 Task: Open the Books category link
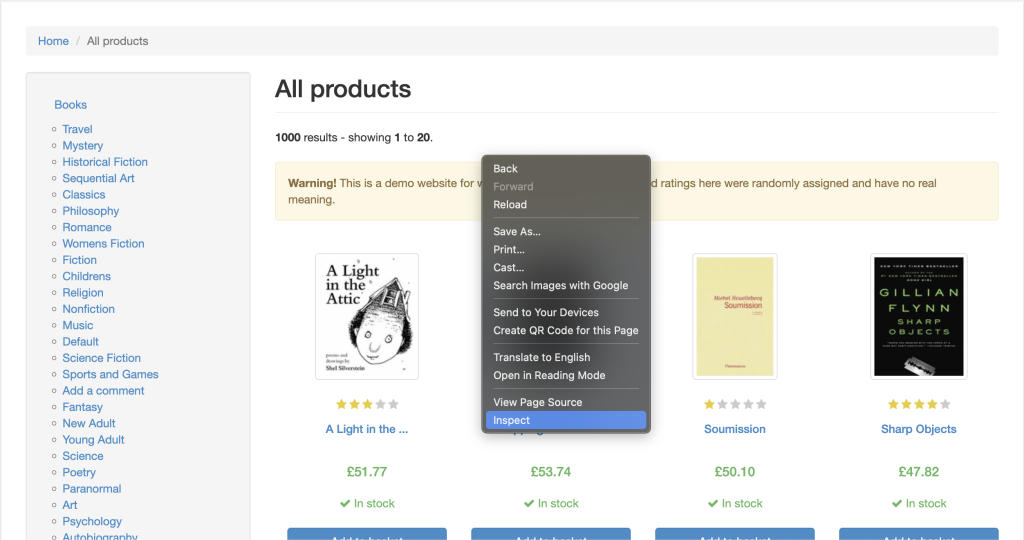point(71,104)
